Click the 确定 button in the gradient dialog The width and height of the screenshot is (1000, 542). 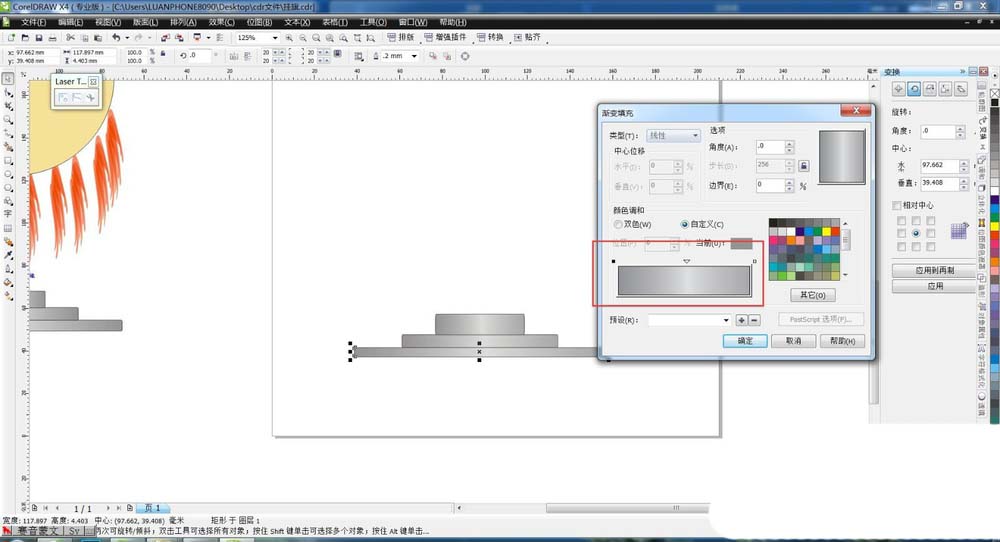click(x=745, y=341)
